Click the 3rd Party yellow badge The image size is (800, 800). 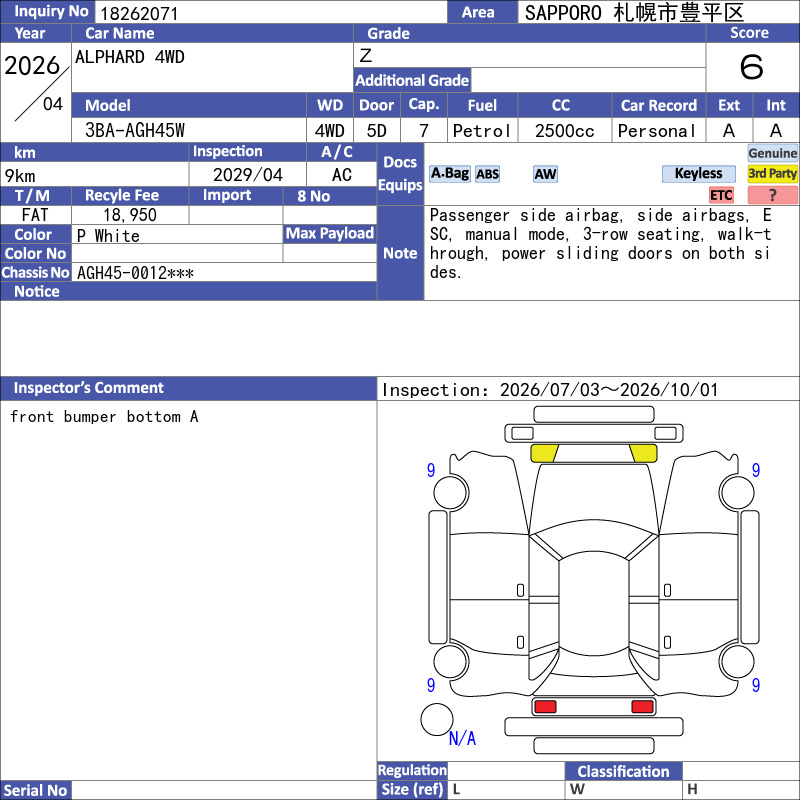pos(772,174)
